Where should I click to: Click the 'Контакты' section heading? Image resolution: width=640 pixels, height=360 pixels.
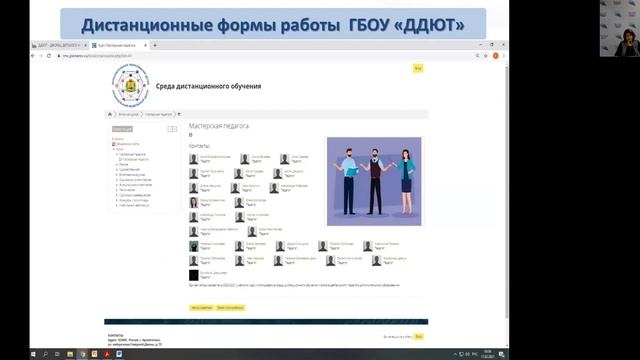[199, 146]
